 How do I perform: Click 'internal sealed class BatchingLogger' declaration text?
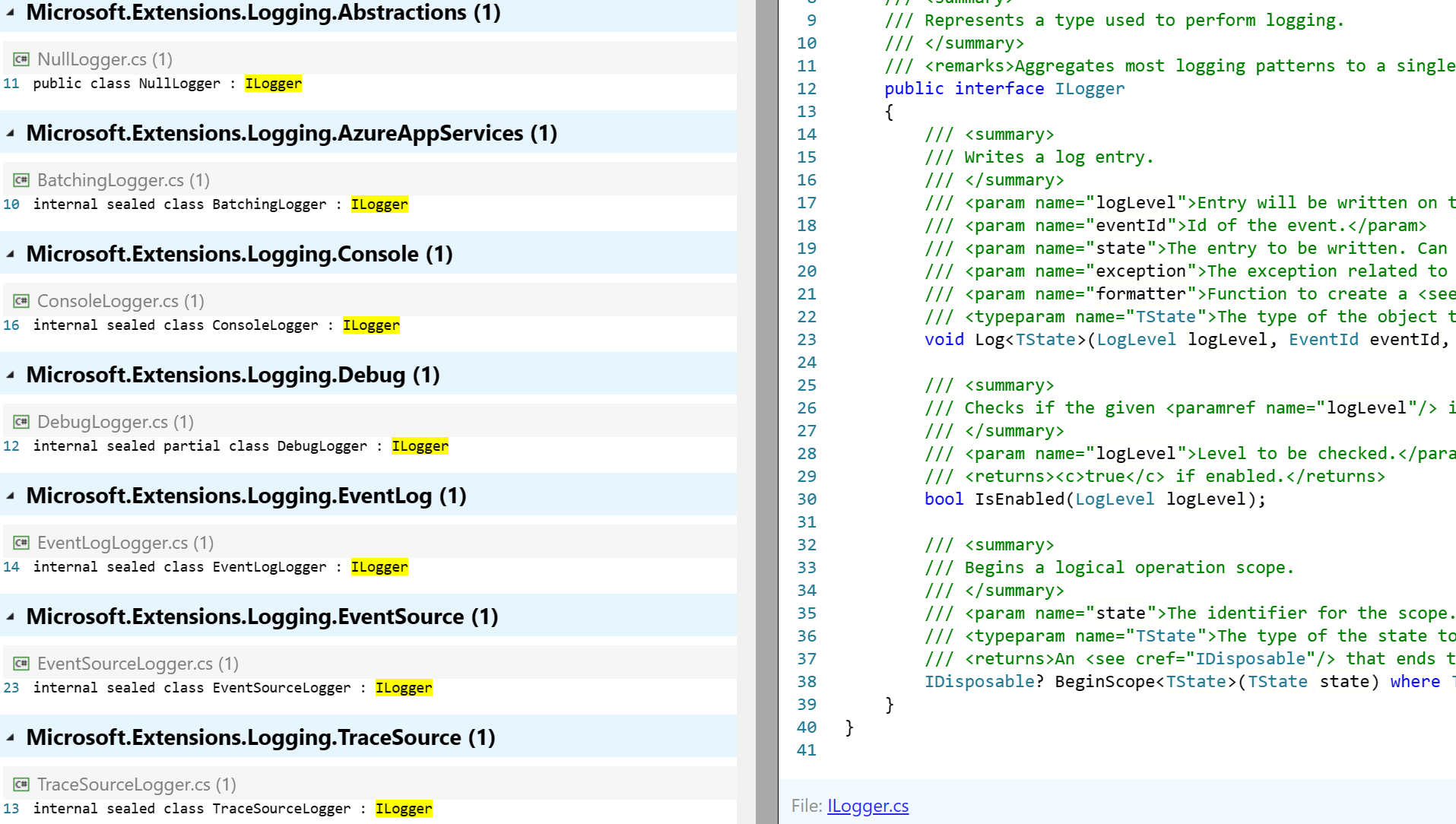click(x=179, y=204)
